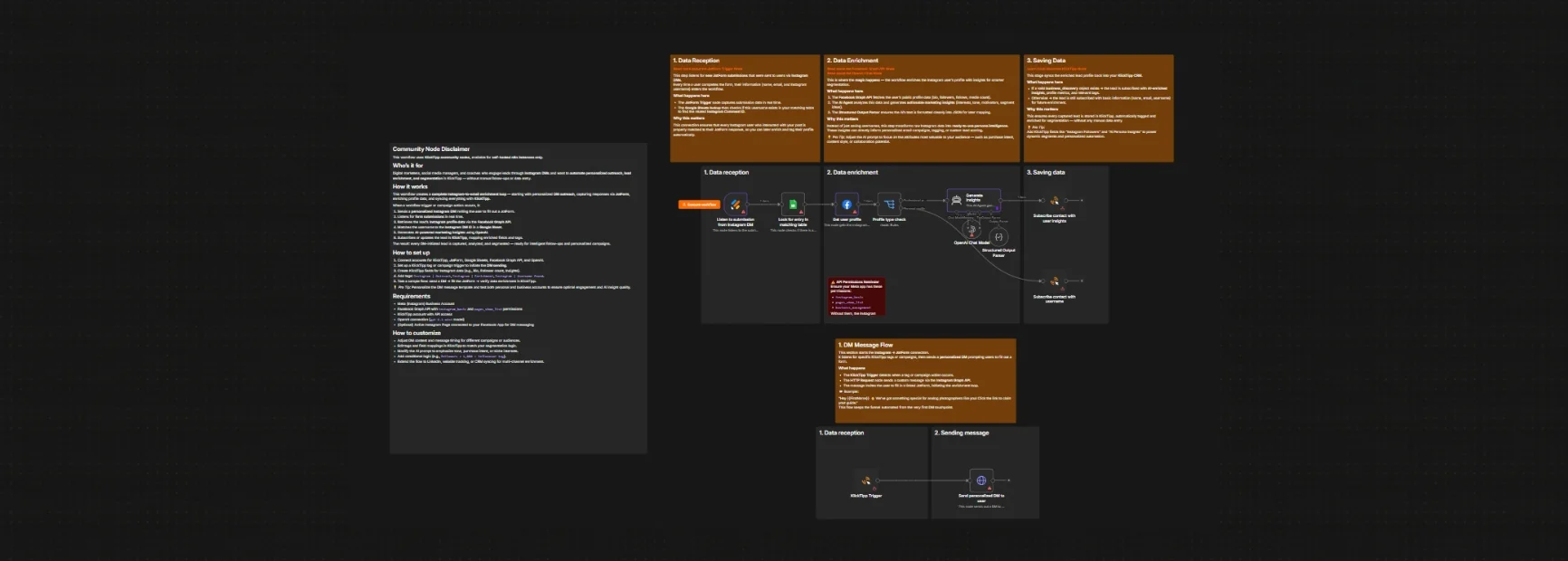Open Subscribe contact with user insights node
The width and height of the screenshot is (1568, 561).
pyautogui.click(x=1055, y=200)
